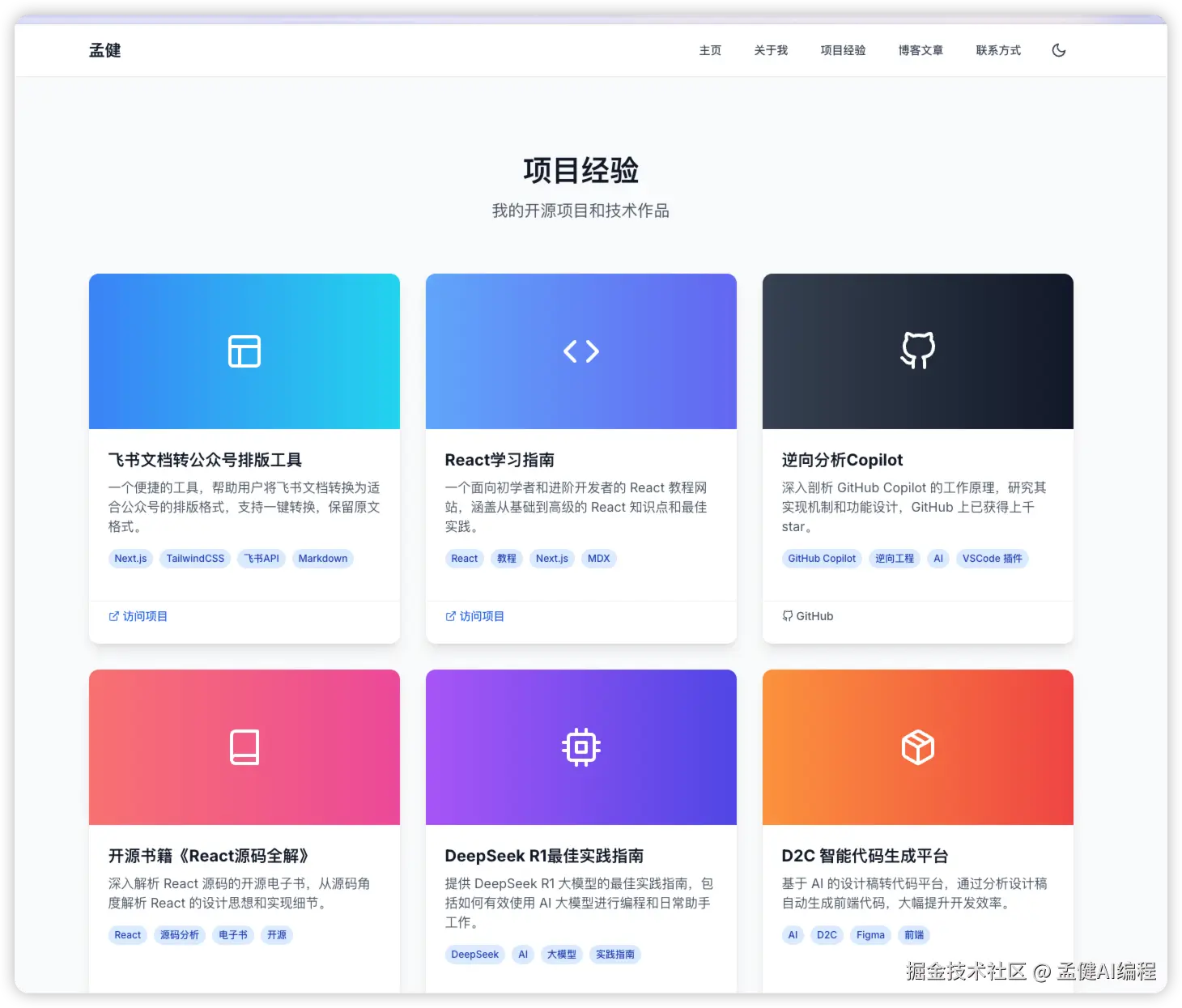
Task: Click the 大模型 tag
Action: pos(562,955)
